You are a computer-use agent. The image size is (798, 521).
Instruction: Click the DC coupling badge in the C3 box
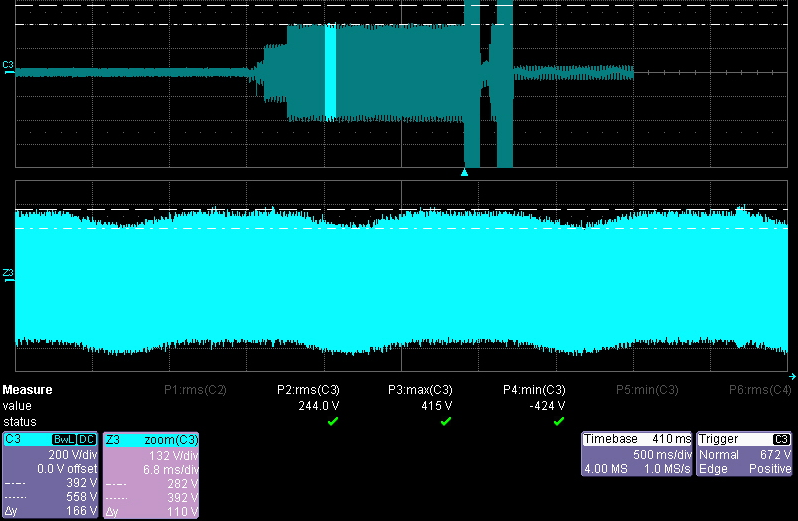tap(87, 439)
